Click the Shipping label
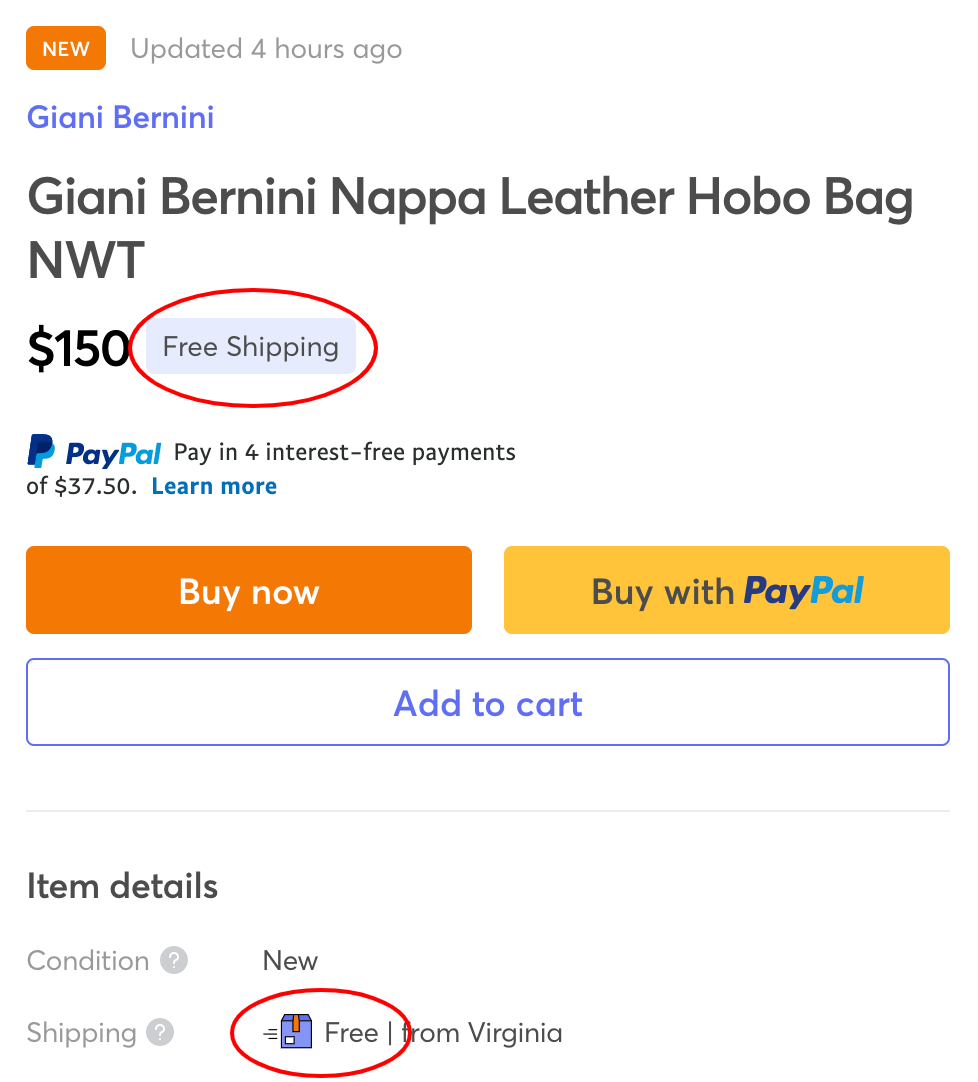Image resolution: width=978 pixels, height=1082 pixels. (x=81, y=1033)
